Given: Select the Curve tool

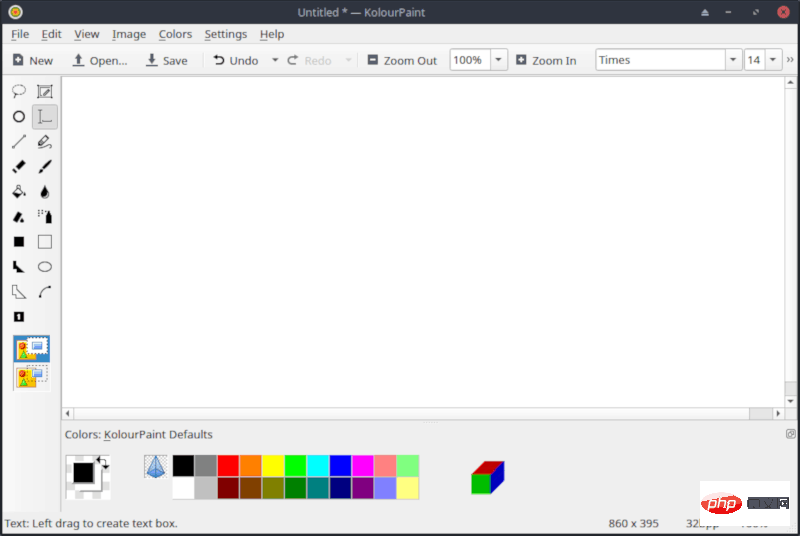Looking at the screenshot, I should (45, 292).
